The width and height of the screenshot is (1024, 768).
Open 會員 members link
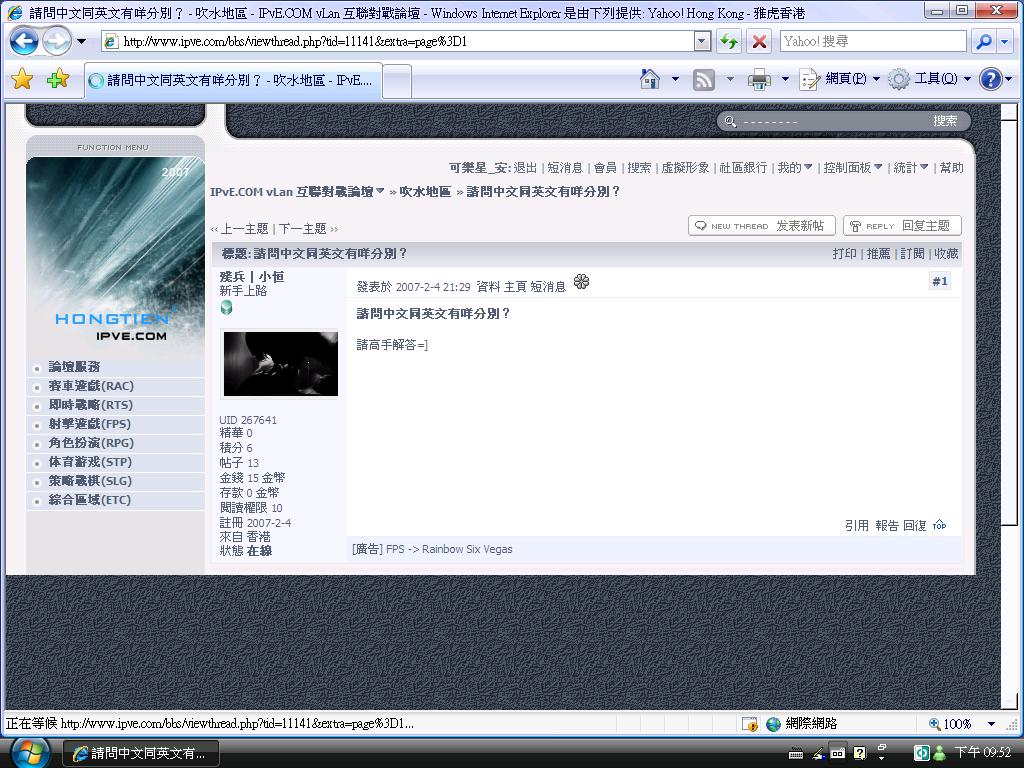click(x=605, y=168)
